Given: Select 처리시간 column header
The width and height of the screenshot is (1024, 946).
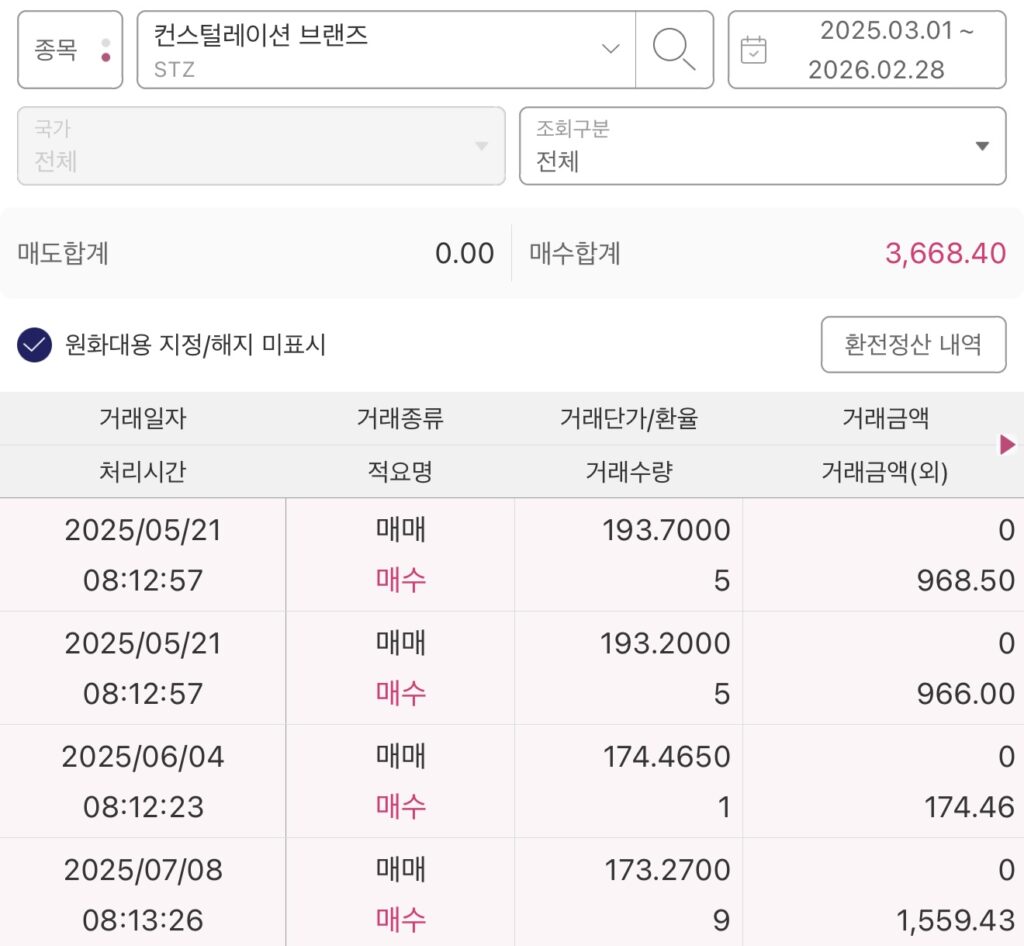Looking at the screenshot, I should click(x=142, y=471).
